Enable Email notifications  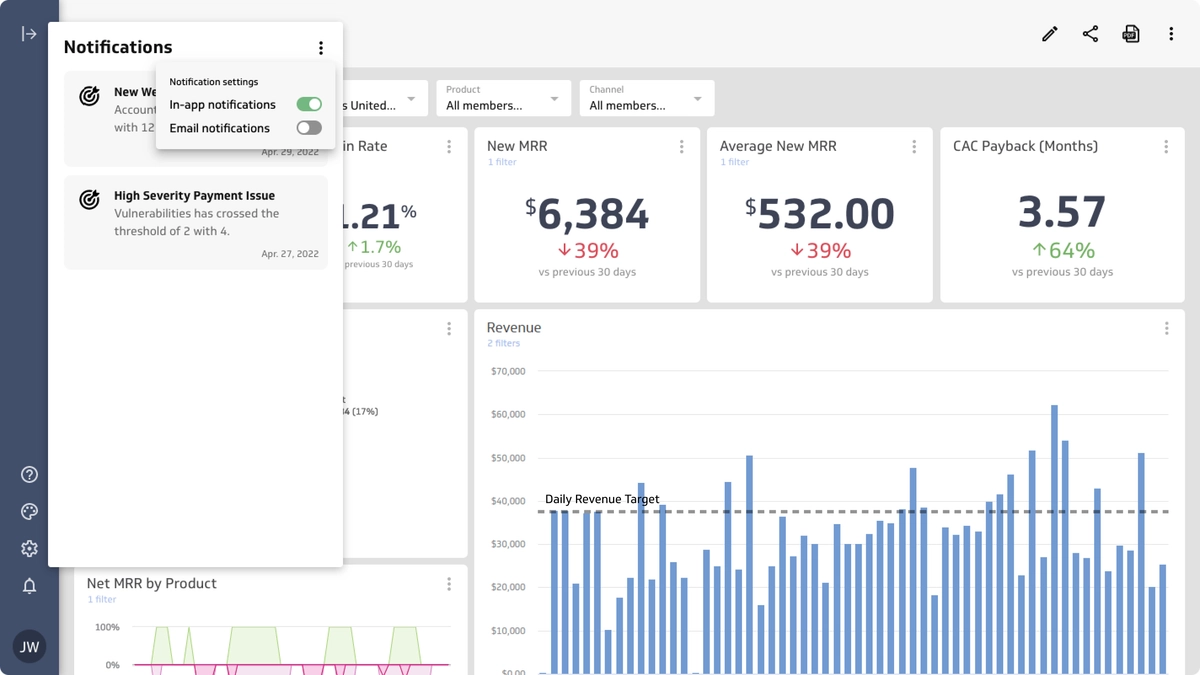coord(308,127)
